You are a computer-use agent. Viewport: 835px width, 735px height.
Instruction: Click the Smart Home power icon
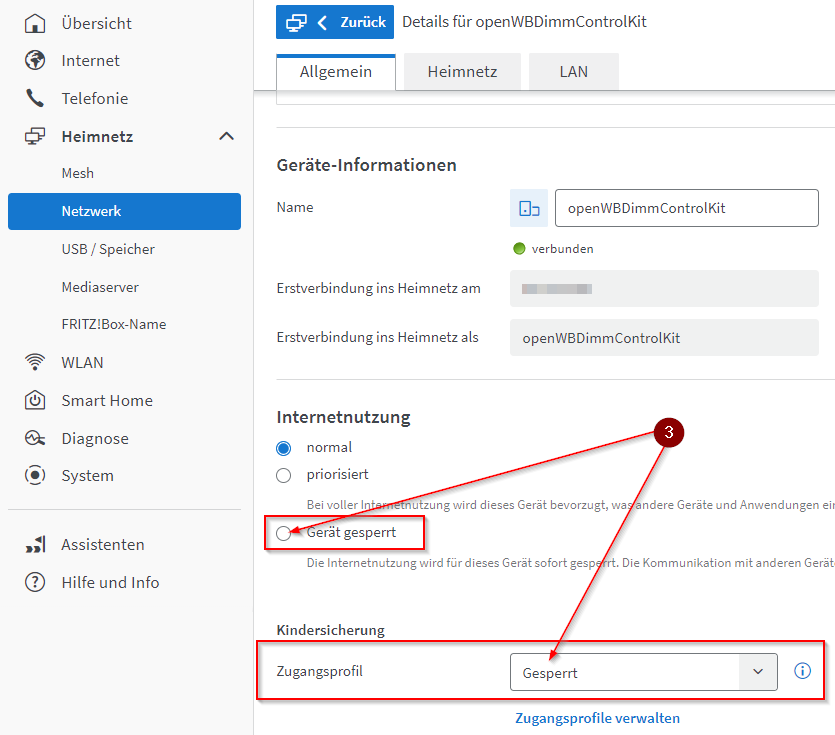[35, 400]
